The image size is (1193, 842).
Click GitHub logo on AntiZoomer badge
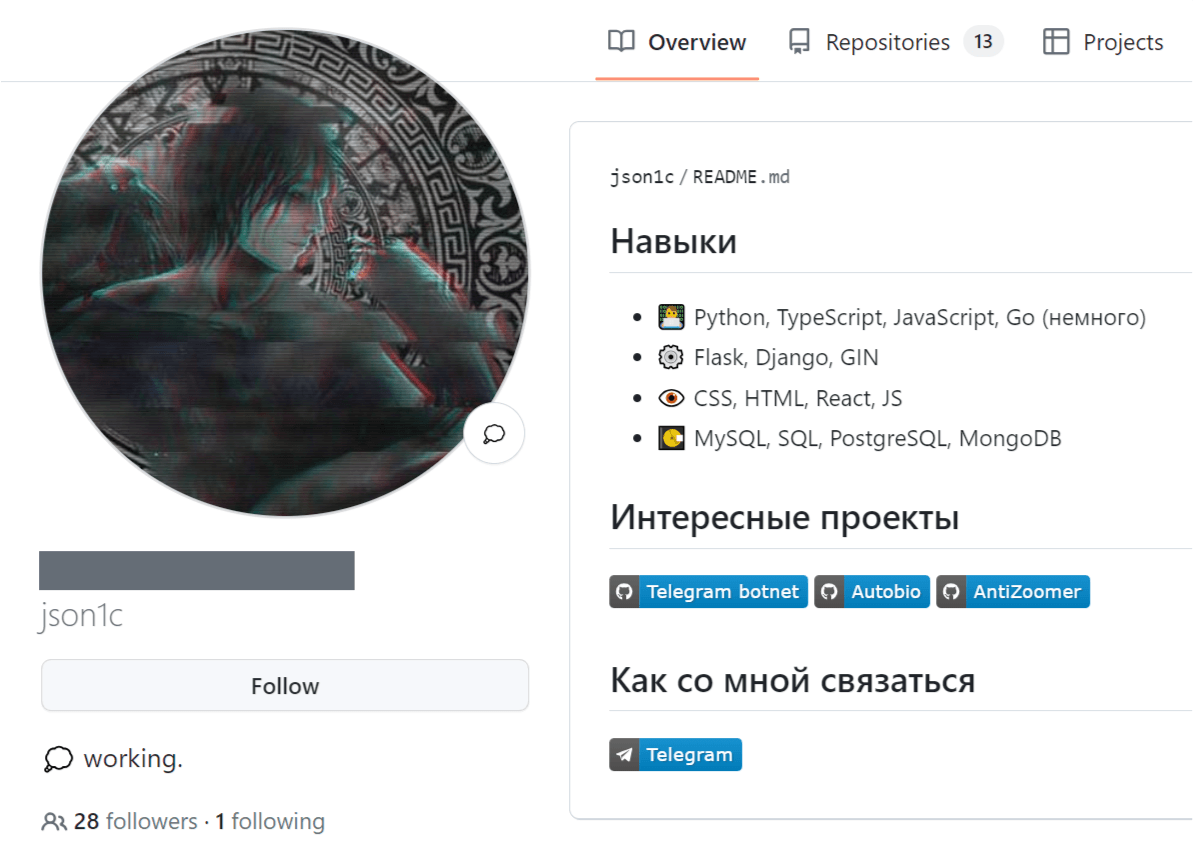(951, 592)
